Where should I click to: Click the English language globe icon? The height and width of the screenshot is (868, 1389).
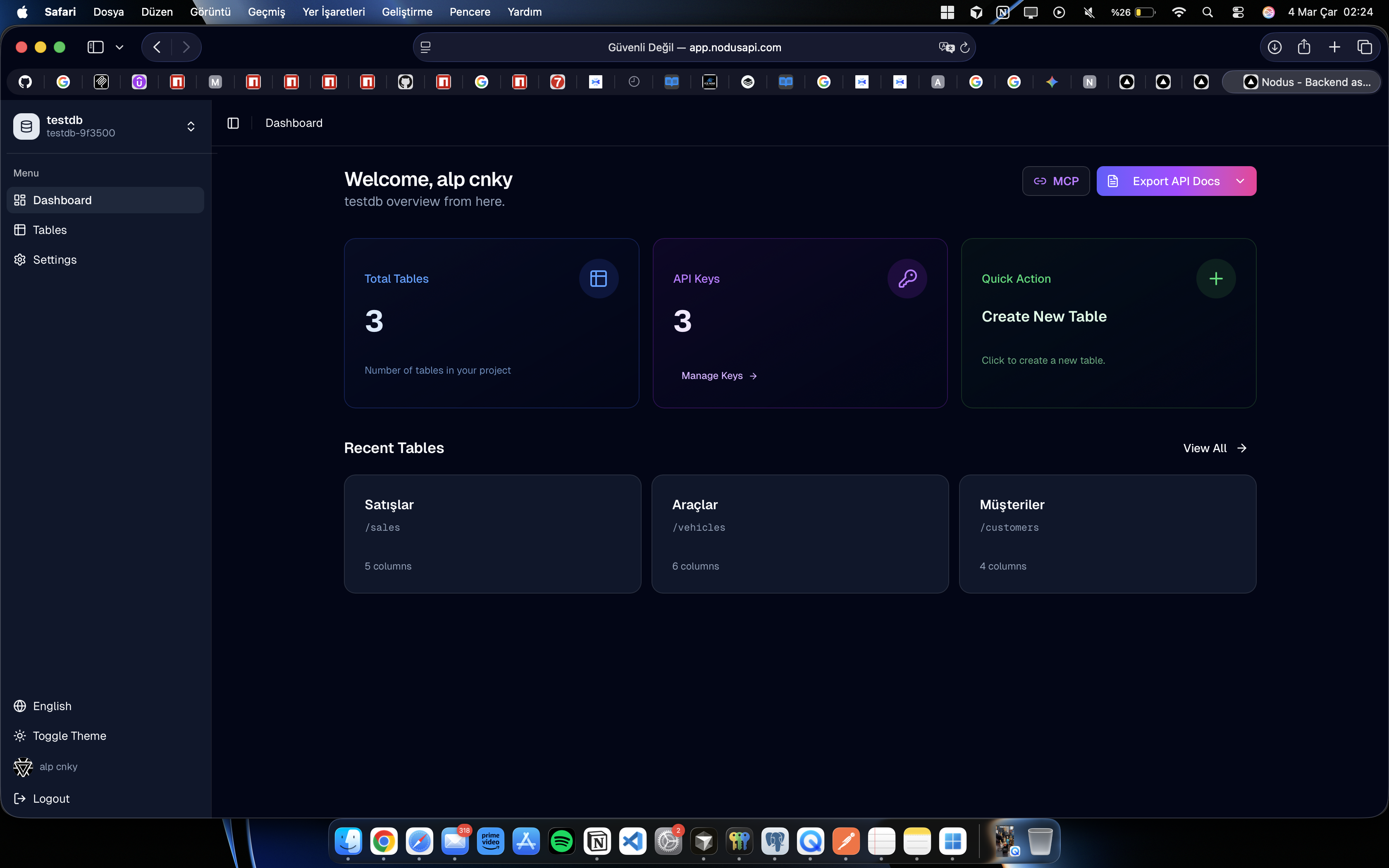click(x=20, y=706)
